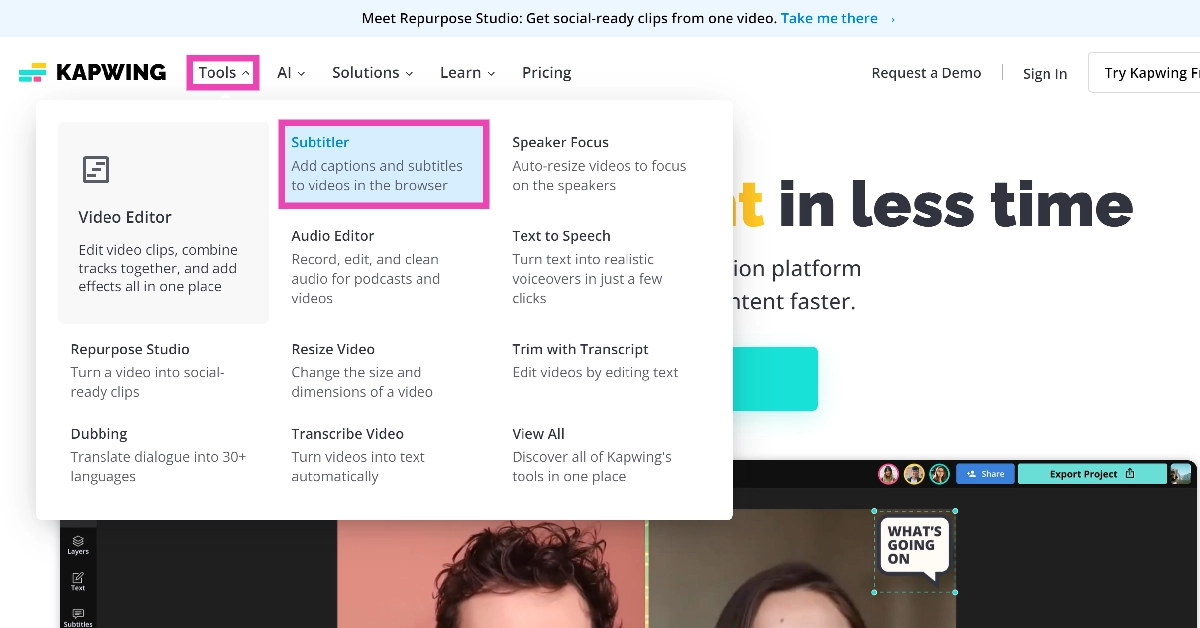Click the Video Editor icon in menu

coord(96,170)
